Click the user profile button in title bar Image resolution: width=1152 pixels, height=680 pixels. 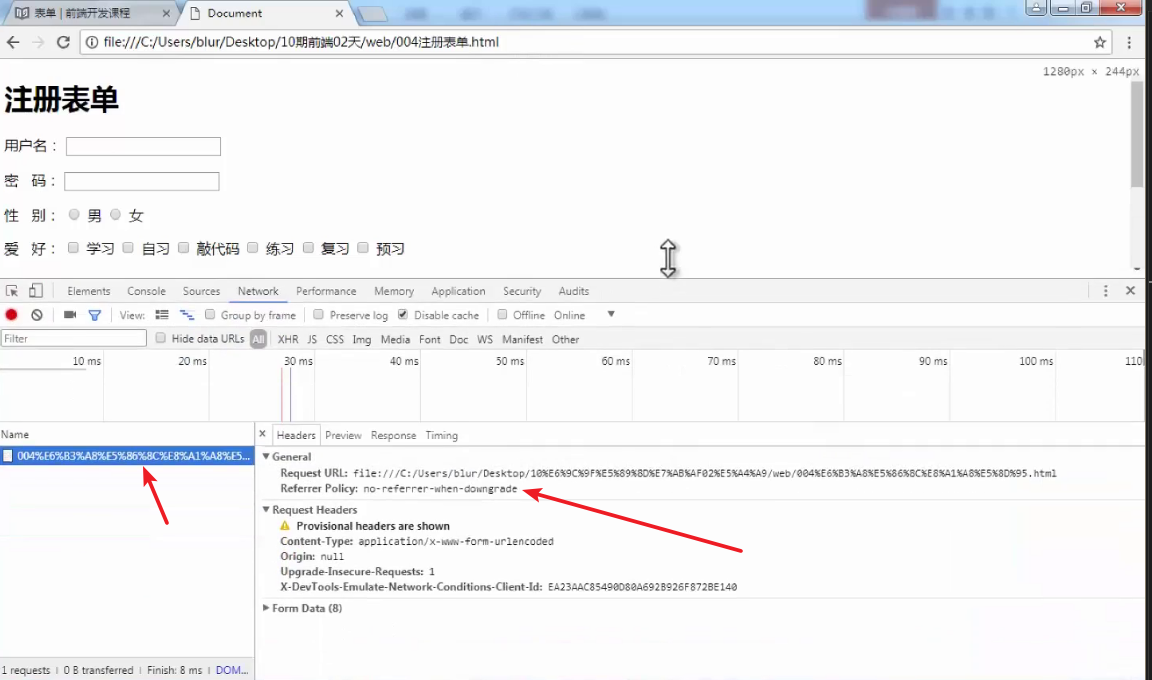pyautogui.click(x=1036, y=7)
